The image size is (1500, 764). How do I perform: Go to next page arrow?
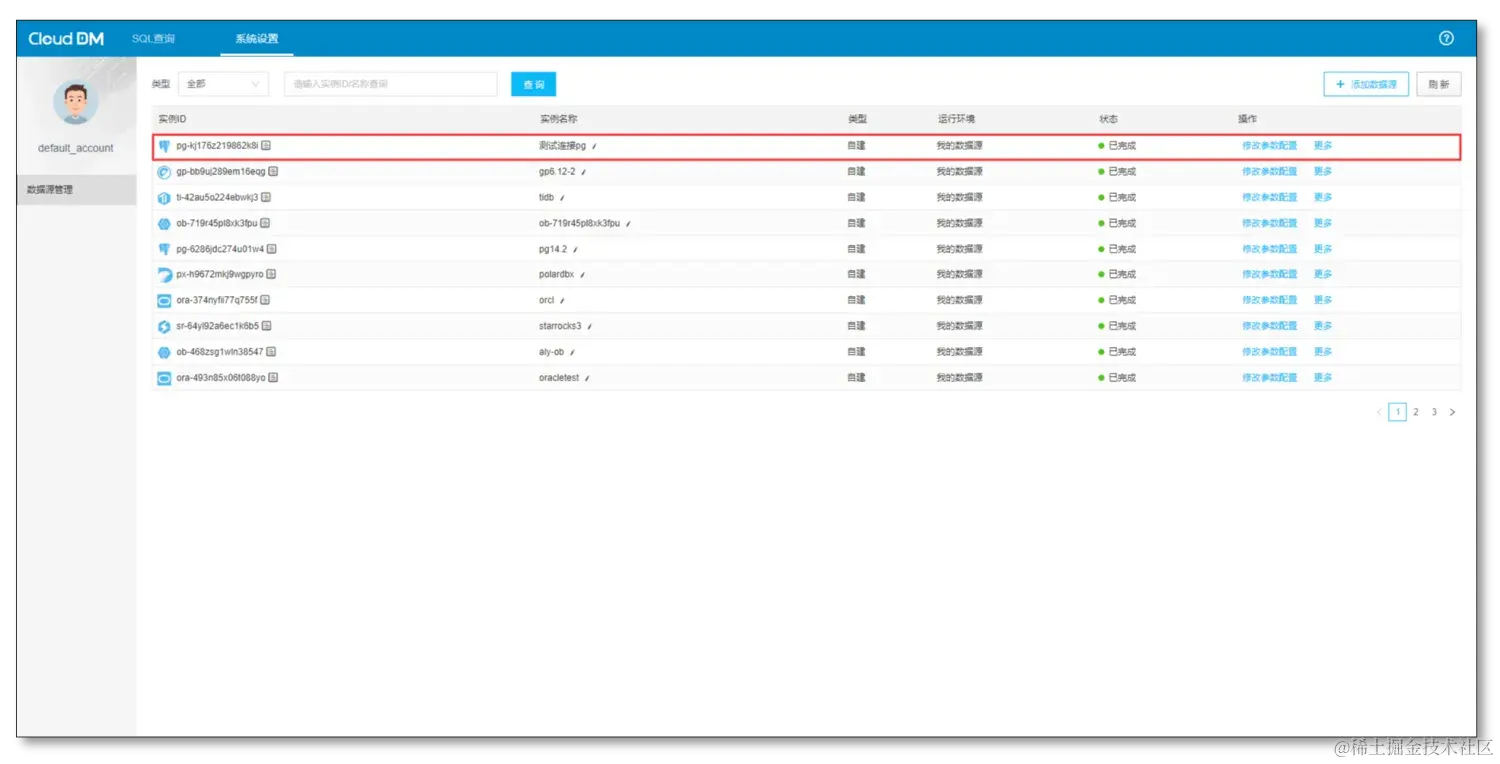(x=1452, y=412)
